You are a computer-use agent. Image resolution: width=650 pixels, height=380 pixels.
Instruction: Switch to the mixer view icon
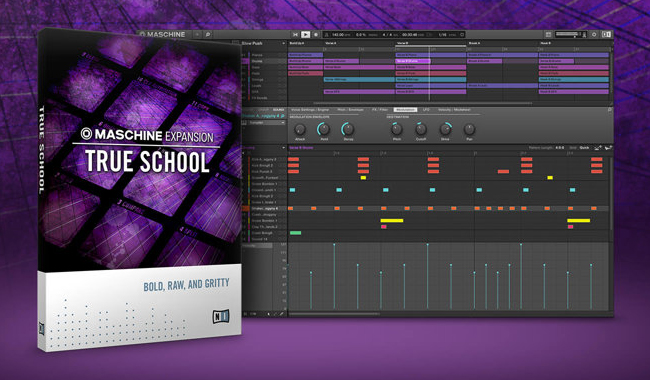[548, 34]
